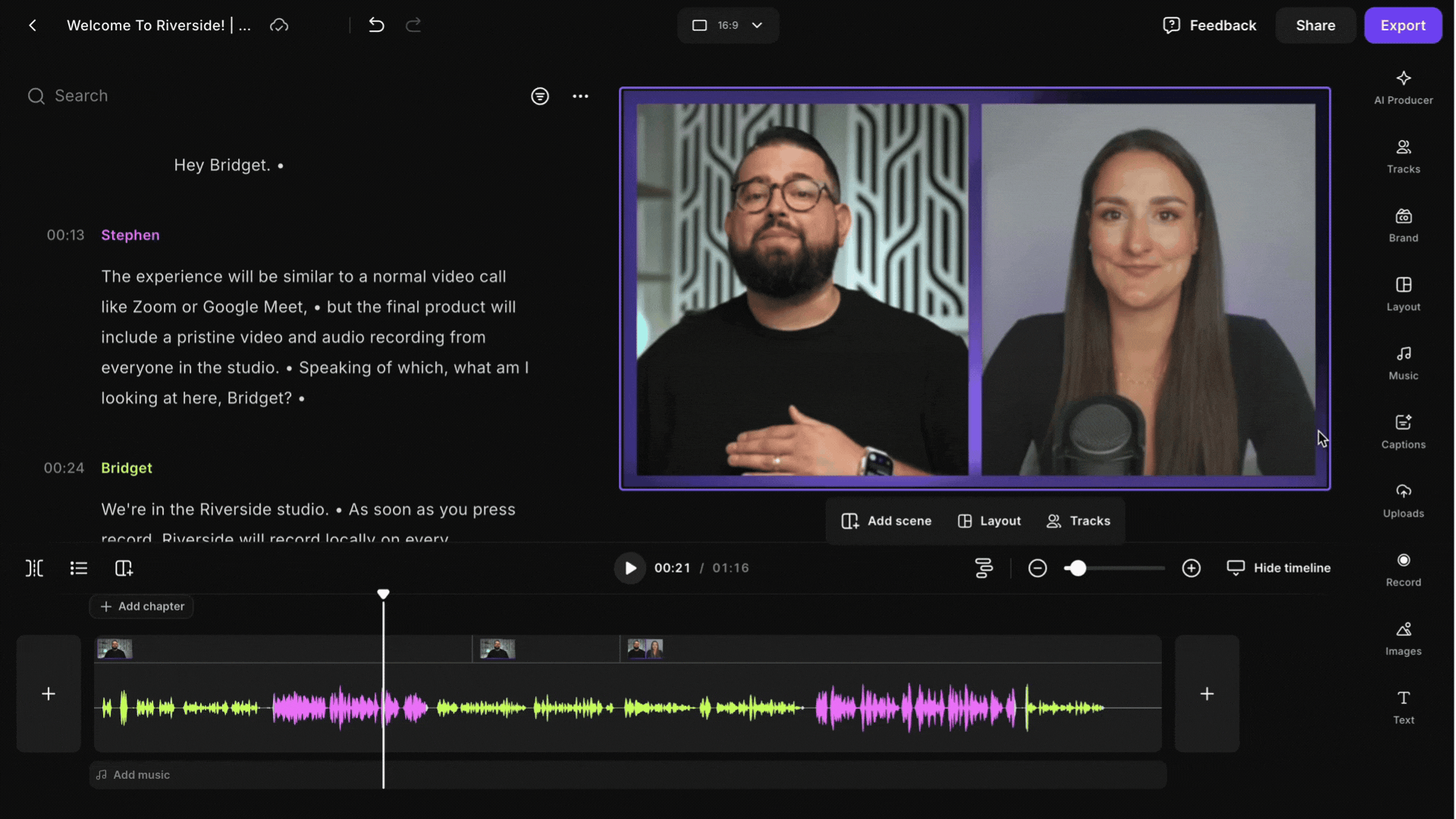
Task: Click the current time 00:21 display
Action: click(x=672, y=568)
